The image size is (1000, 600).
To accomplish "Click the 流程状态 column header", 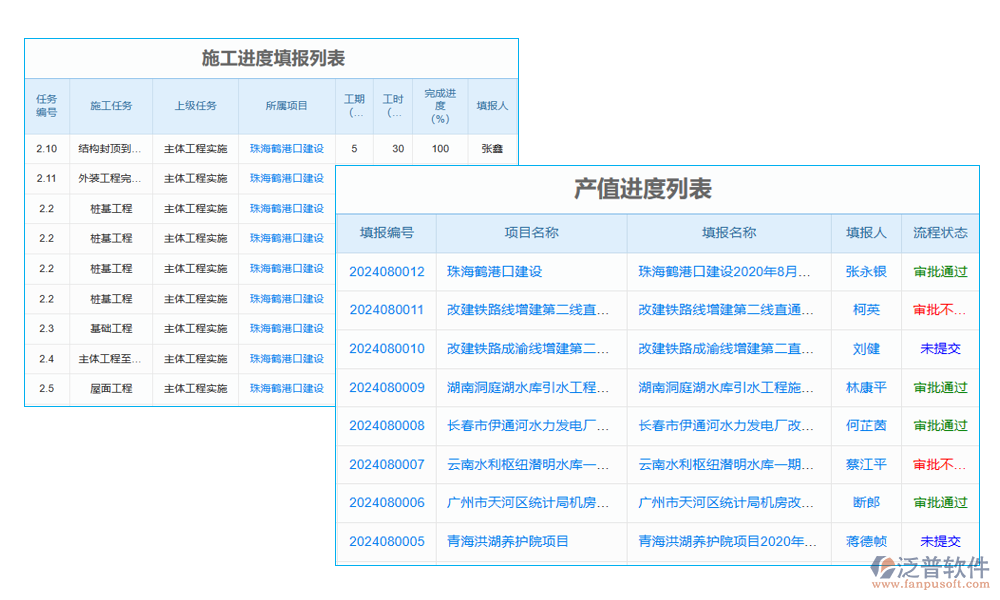I will click(940, 233).
